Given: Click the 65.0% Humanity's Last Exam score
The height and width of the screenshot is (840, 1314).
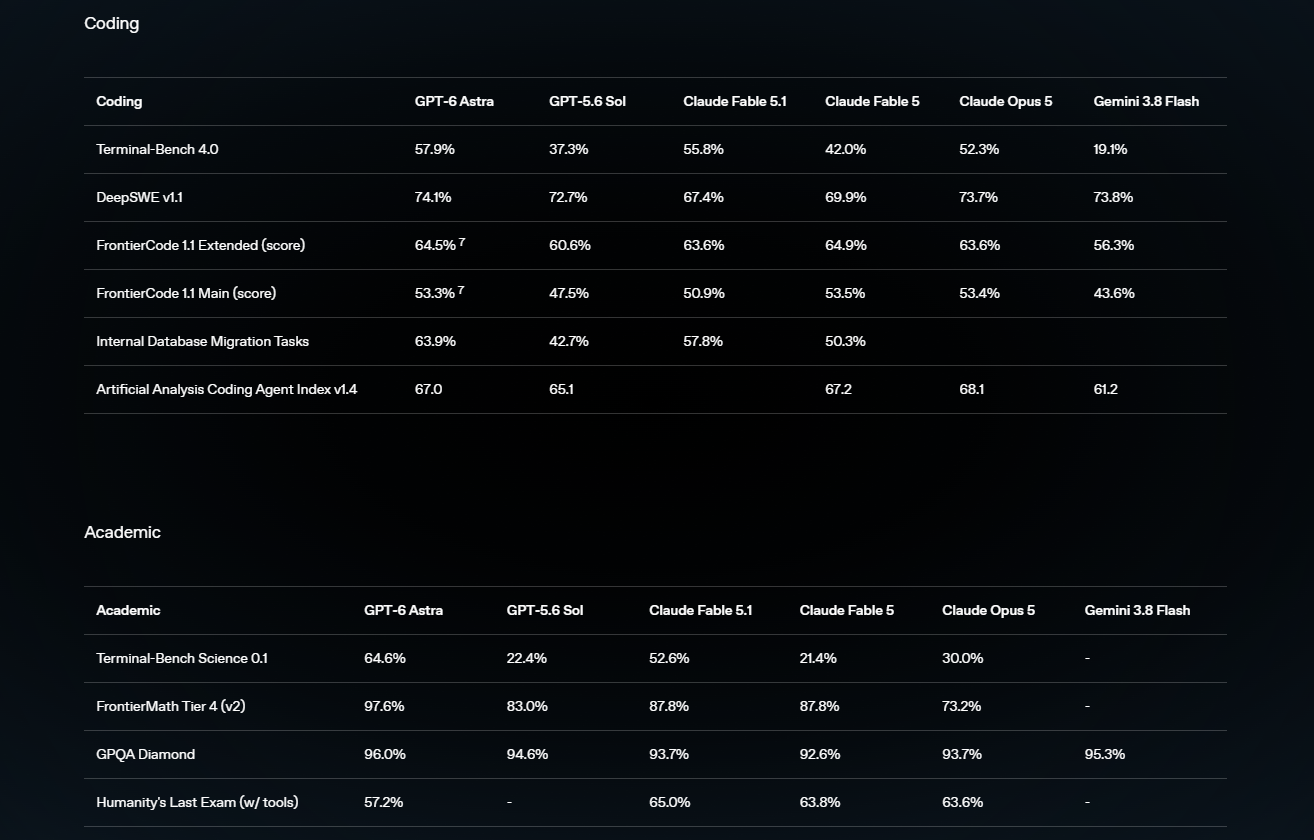Looking at the screenshot, I should tap(669, 802).
